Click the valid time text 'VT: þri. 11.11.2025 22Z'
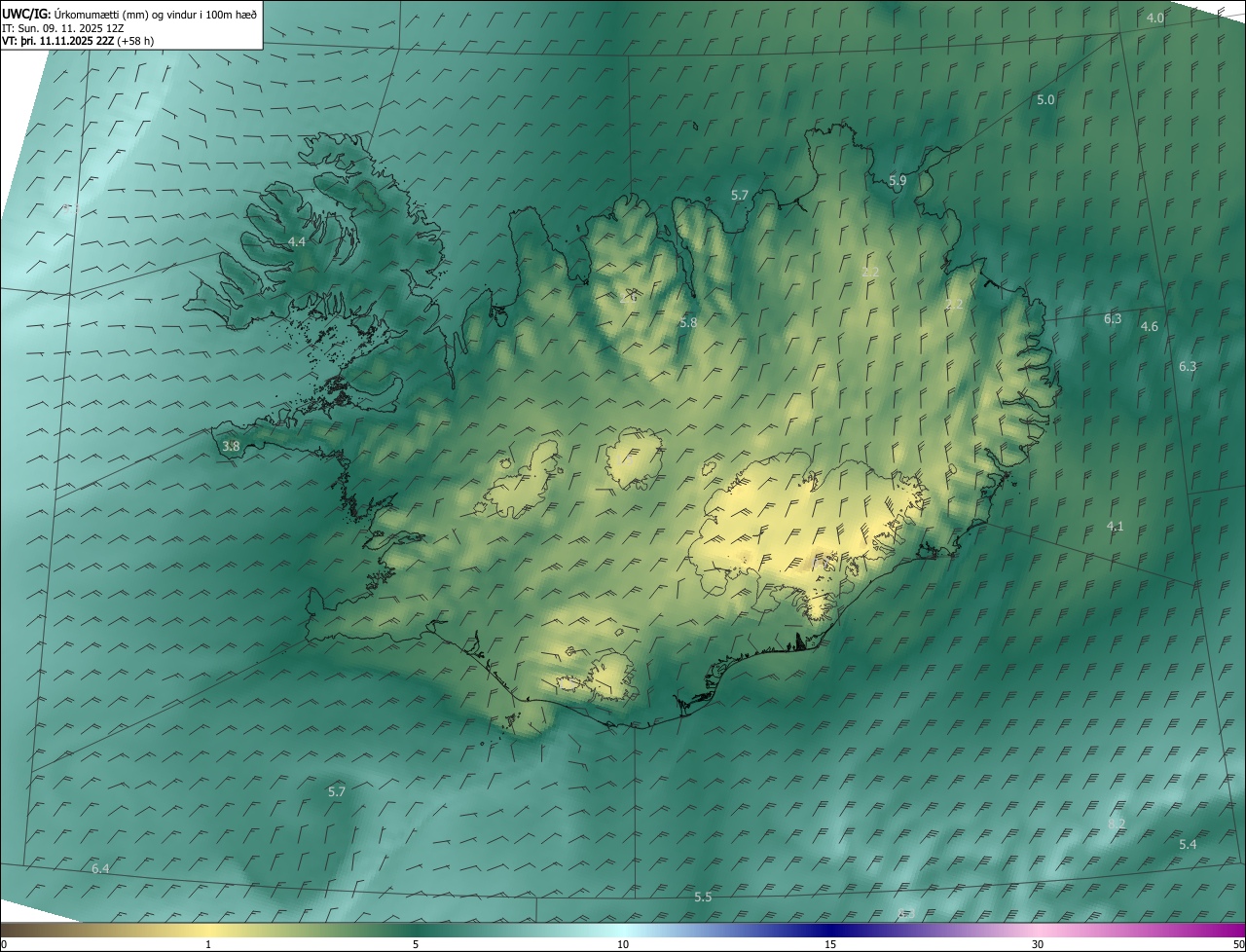 click(x=57, y=41)
